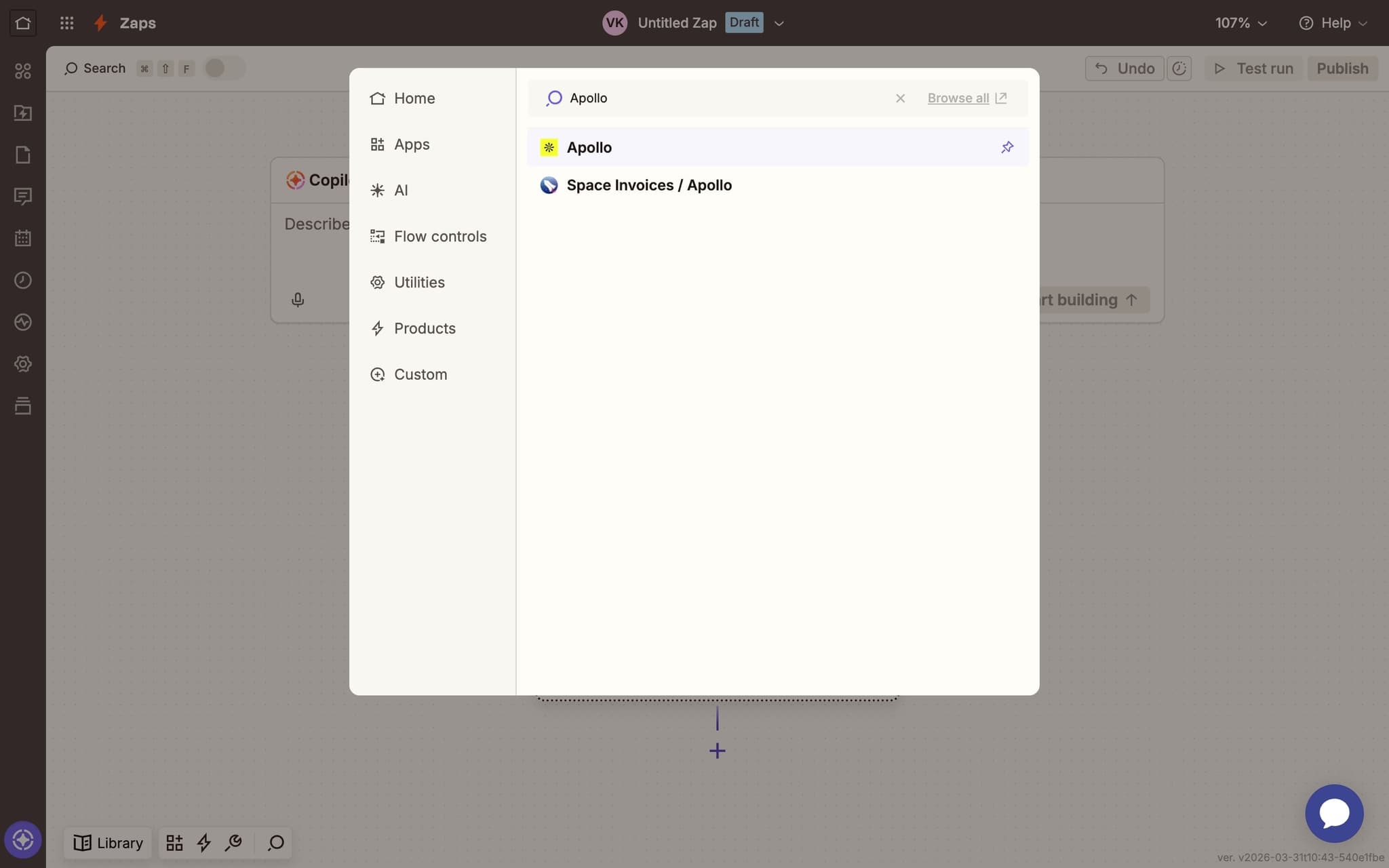Open the wrench tools icon in the bottom toolbar
The width and height of the screenshot is (1389, 868).
233,842
